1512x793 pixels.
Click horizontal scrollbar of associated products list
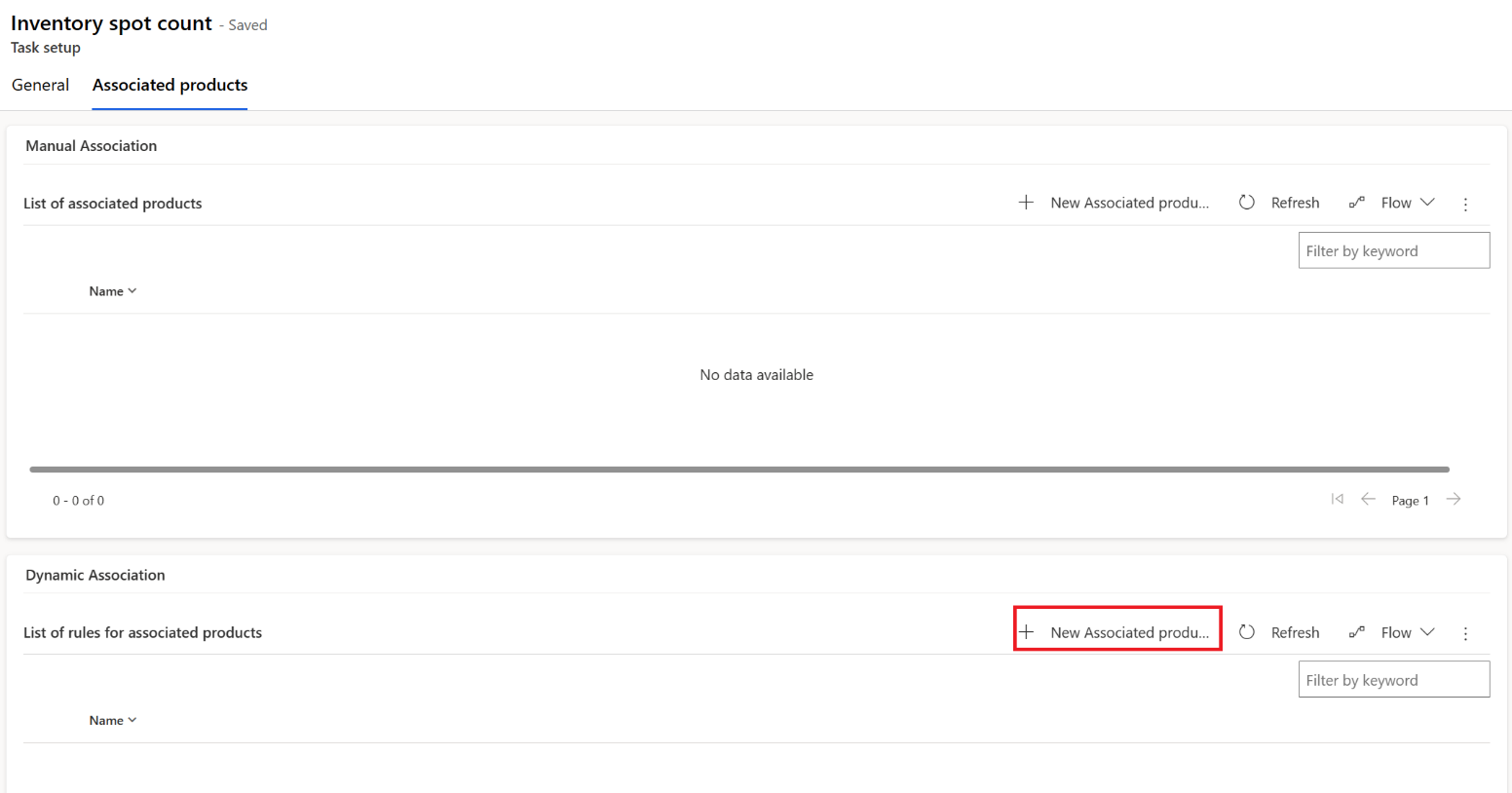[x=739, y=470]
